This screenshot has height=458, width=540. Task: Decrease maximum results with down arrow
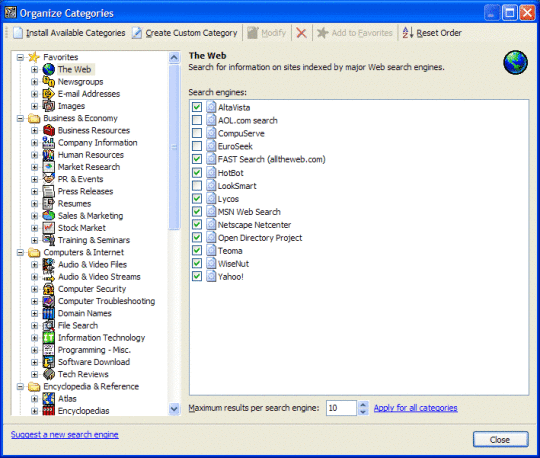click(x=363, y=412)
